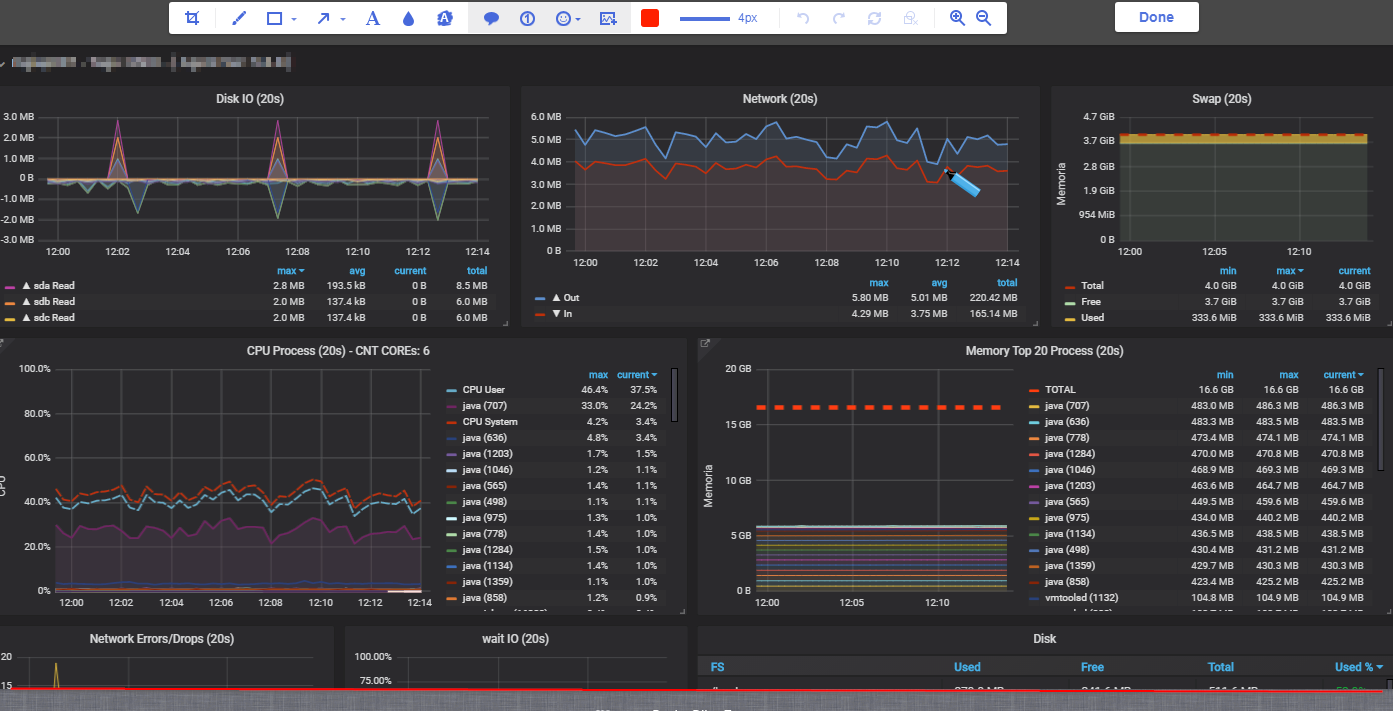Screen dimensions: 1393x711
Task: Open the wait IO (20s) panel menu
Action: [x=516, y=638]
